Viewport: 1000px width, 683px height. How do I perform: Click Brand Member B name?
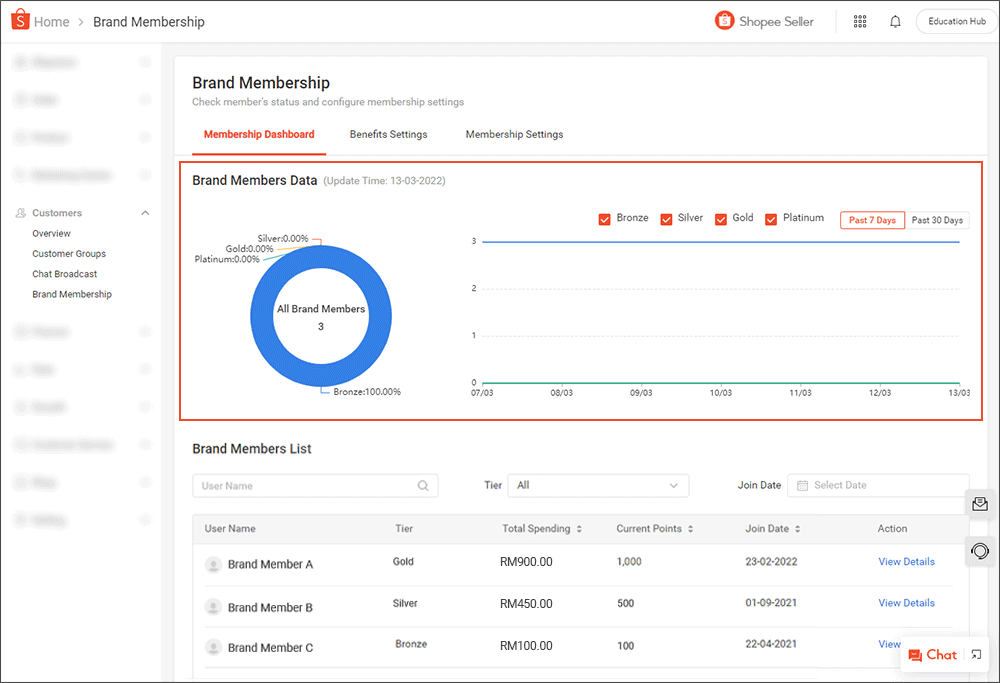click(x=270, y=608)
